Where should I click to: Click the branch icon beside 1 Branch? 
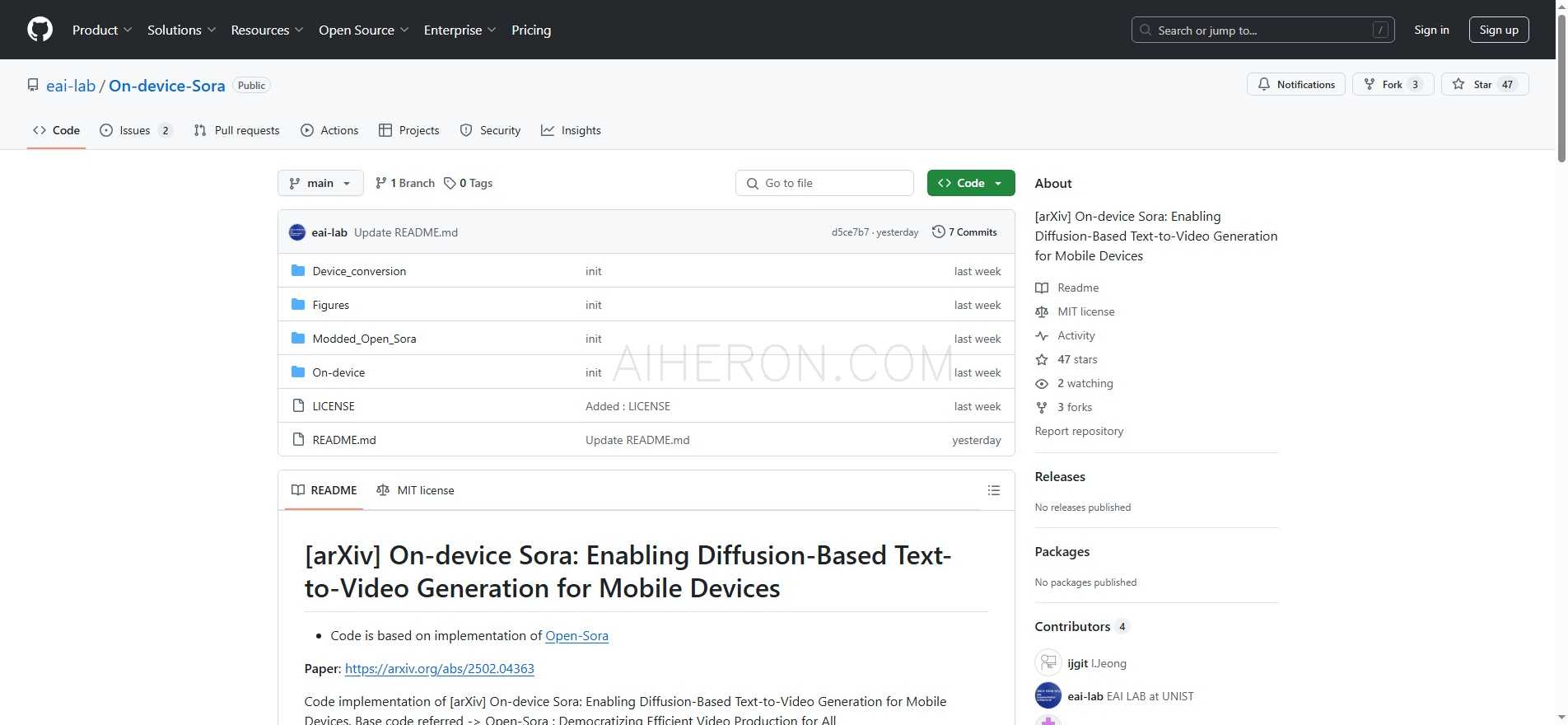click(x=380, y=183)
